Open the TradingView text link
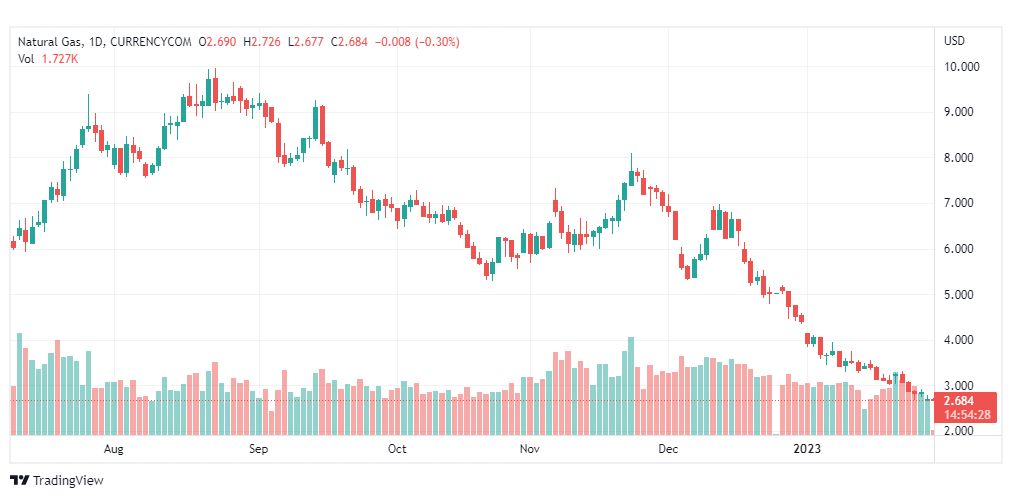1012x498 pixels. (x=68, y=481)
